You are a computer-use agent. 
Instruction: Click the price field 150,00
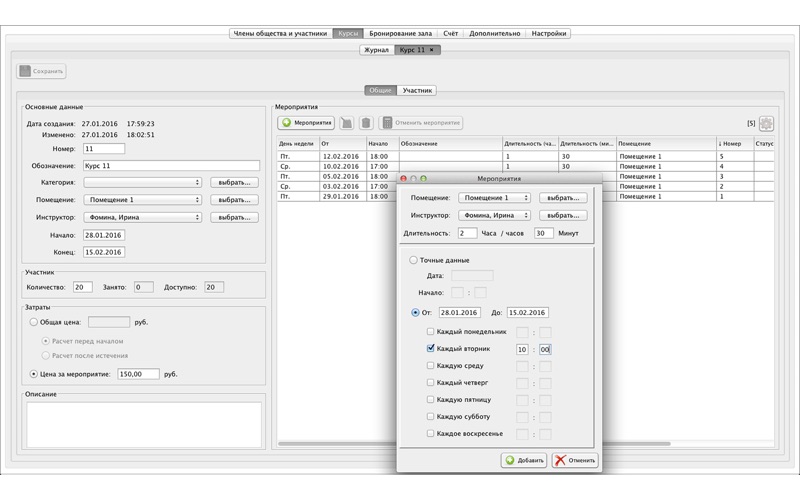point(138,374)
